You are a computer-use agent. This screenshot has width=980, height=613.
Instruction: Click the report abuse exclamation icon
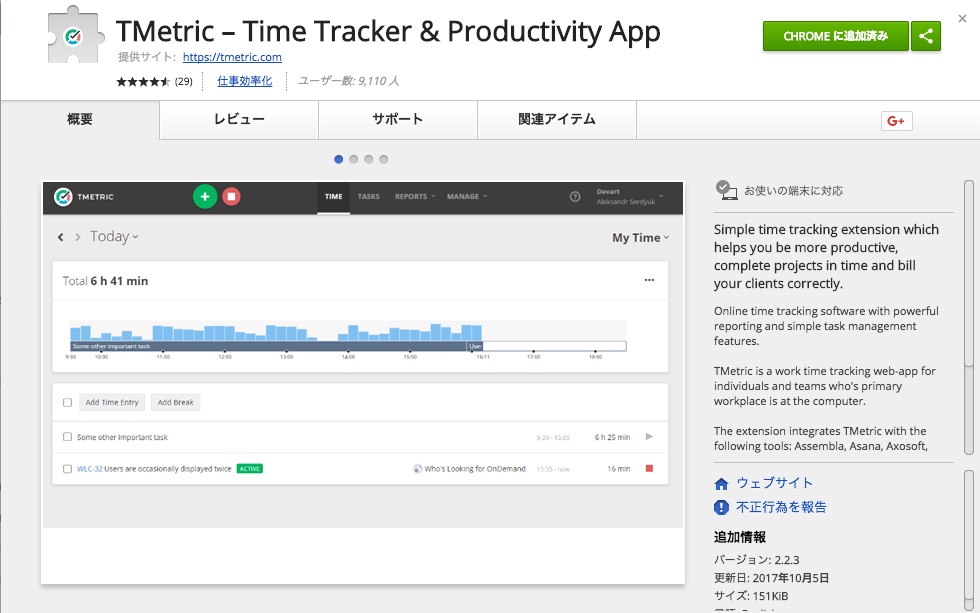721,507
